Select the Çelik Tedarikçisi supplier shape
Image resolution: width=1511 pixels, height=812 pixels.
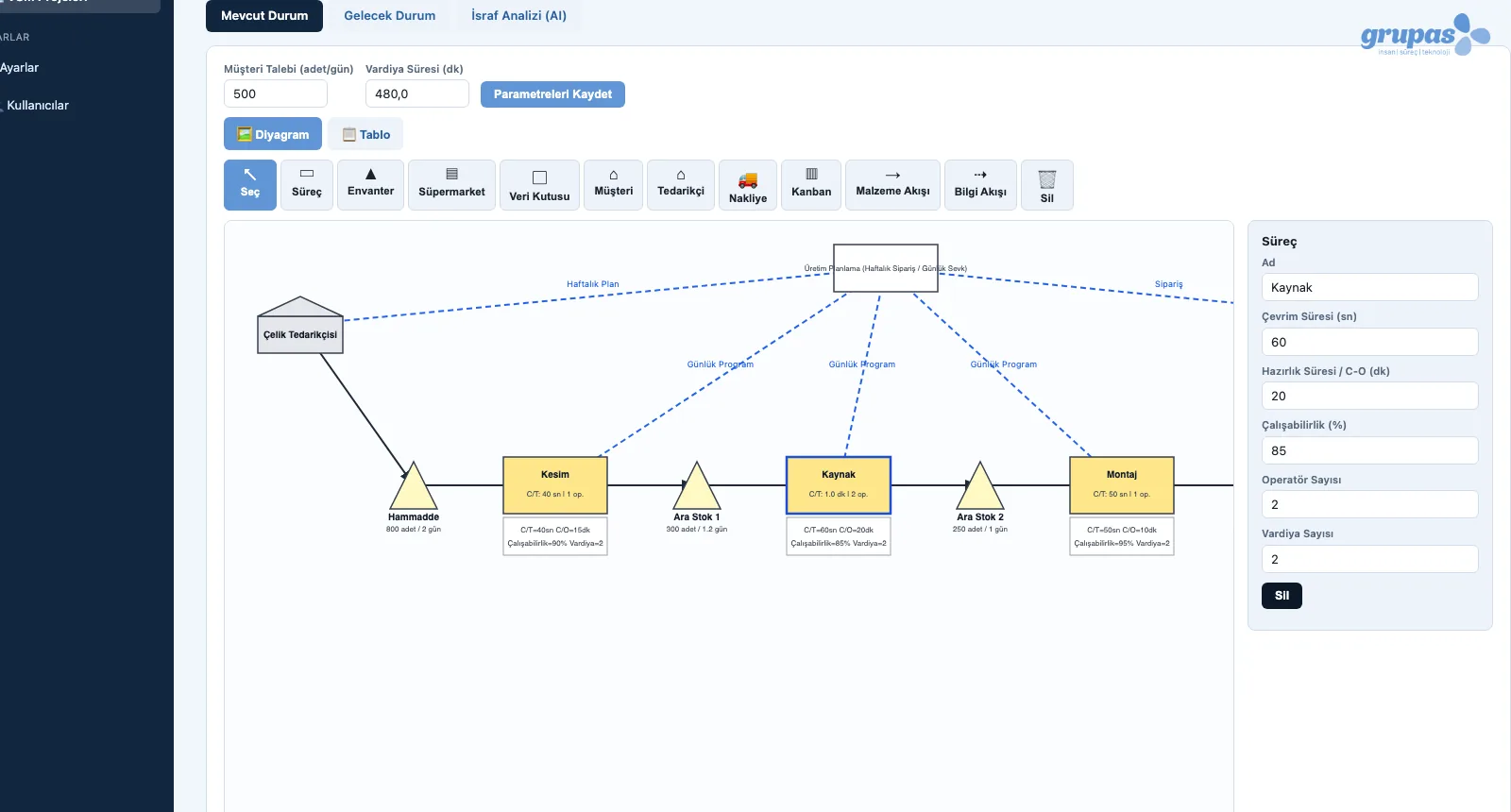pos(300,326)
